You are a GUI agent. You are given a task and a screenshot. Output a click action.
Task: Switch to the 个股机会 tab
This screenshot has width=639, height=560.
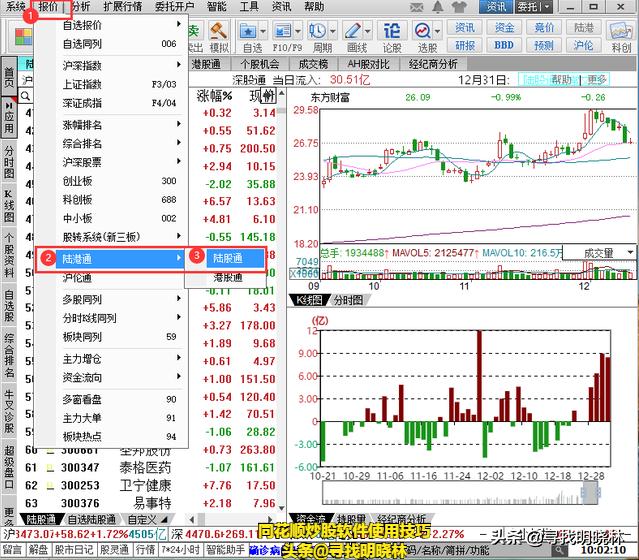(x=260, y=64)
